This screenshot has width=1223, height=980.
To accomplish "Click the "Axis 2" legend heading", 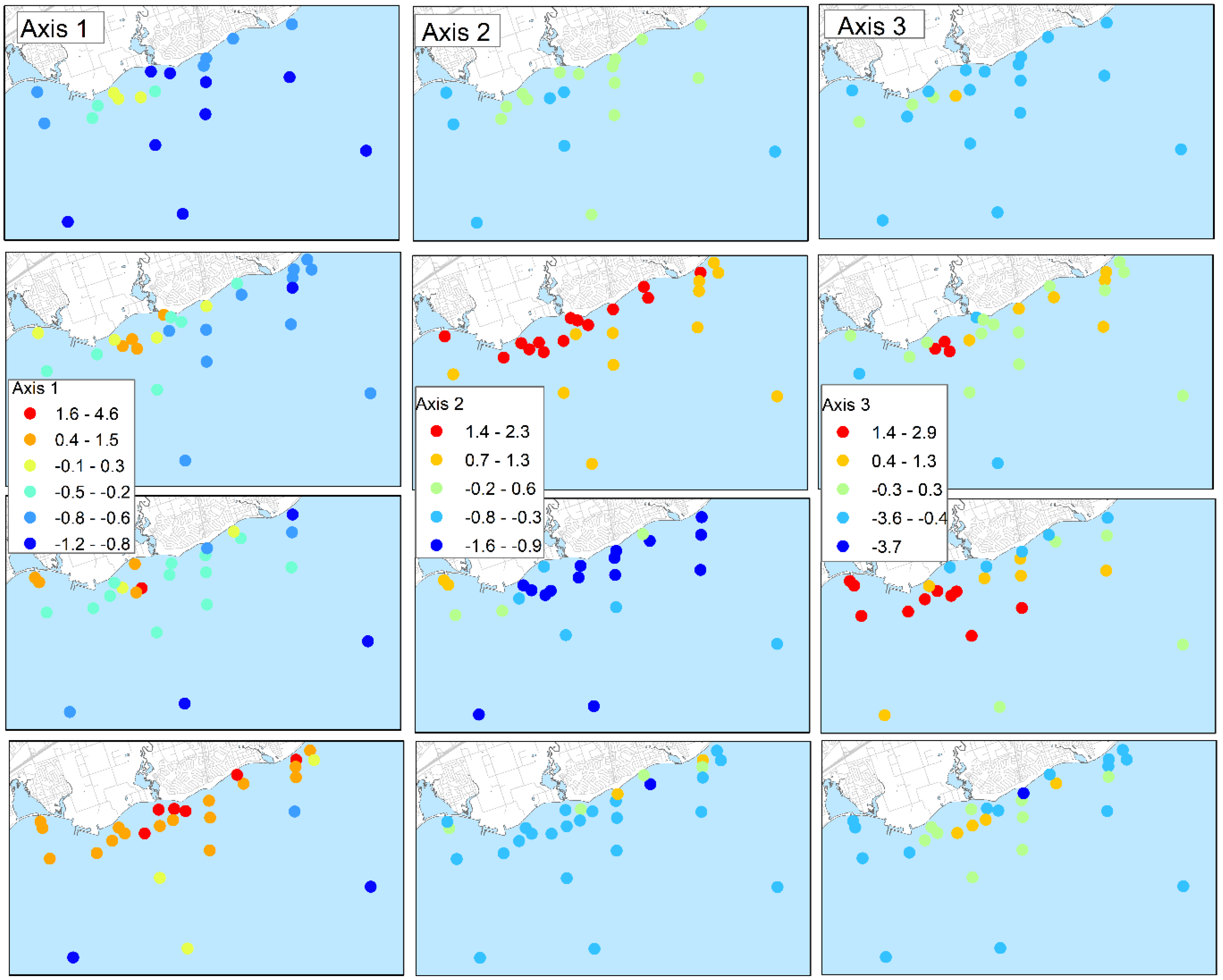I will (440, 404).
